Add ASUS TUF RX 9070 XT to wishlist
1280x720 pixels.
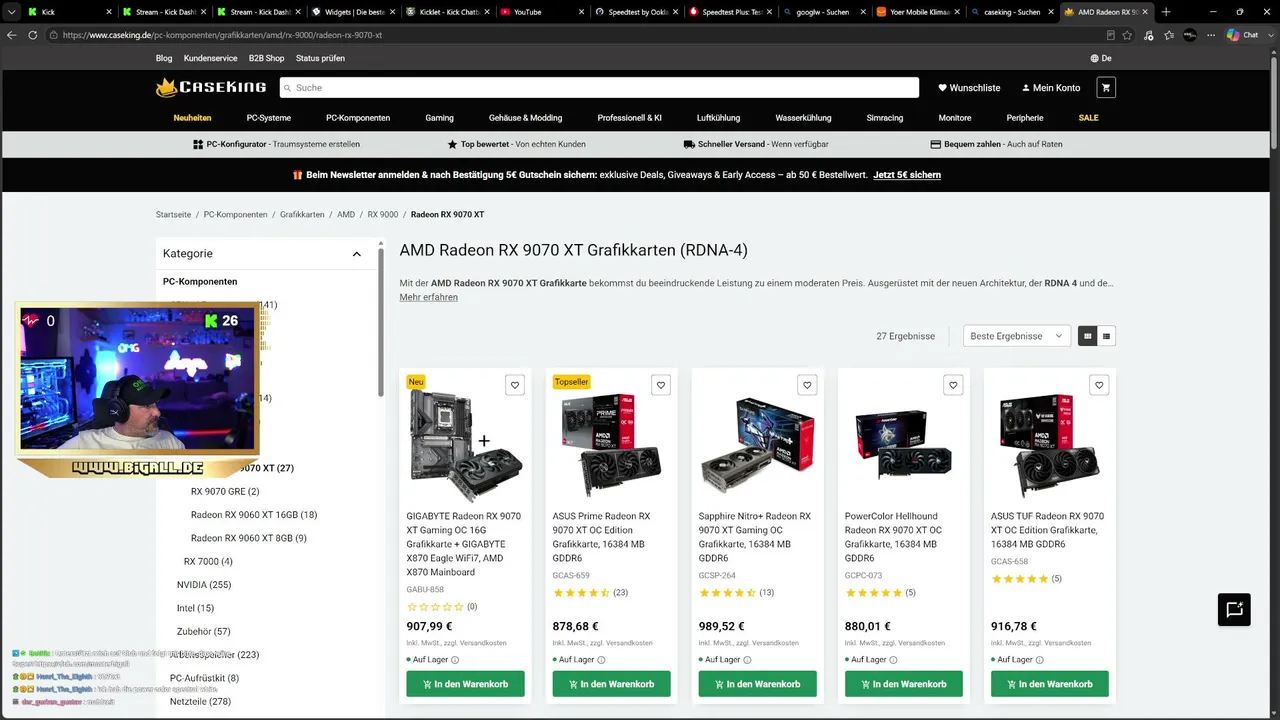[x=1098, y=385]
